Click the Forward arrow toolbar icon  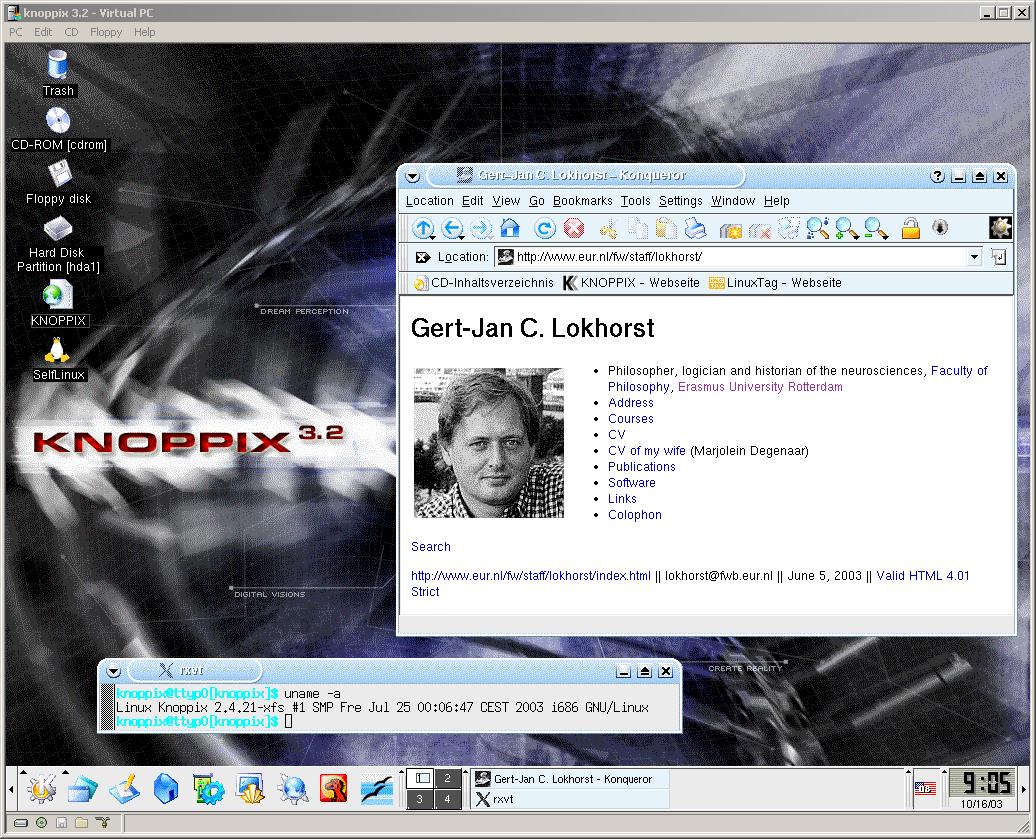(481, 229)
